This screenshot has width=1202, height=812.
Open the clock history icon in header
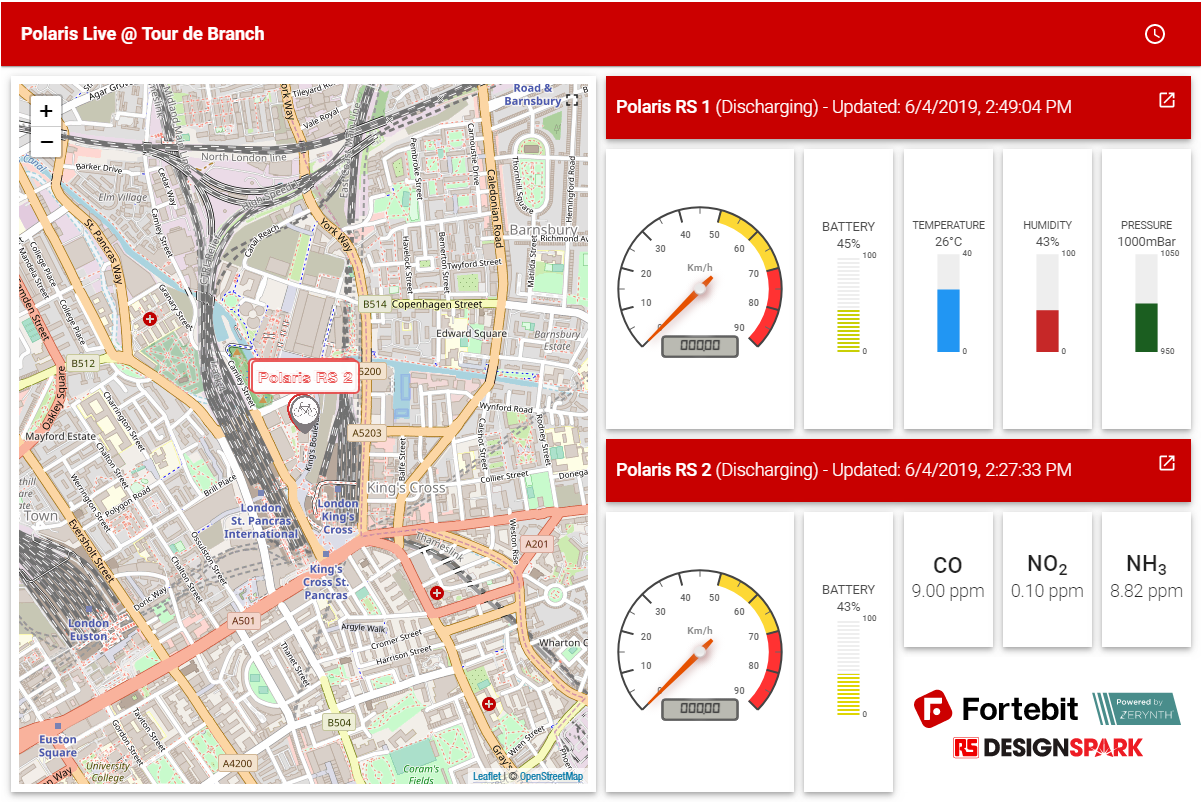[1154, 34]
